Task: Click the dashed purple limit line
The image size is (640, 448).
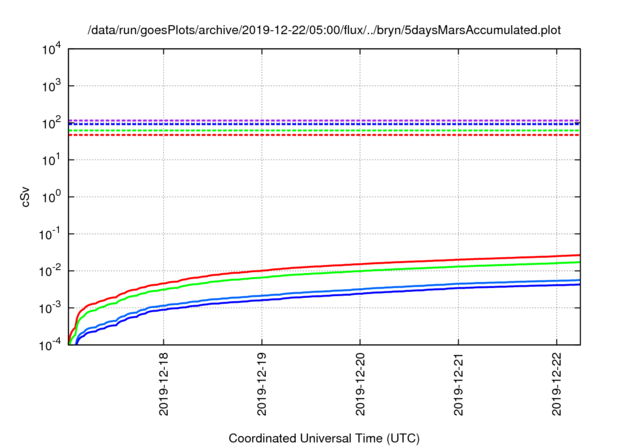Action: [x=324, y=120]
